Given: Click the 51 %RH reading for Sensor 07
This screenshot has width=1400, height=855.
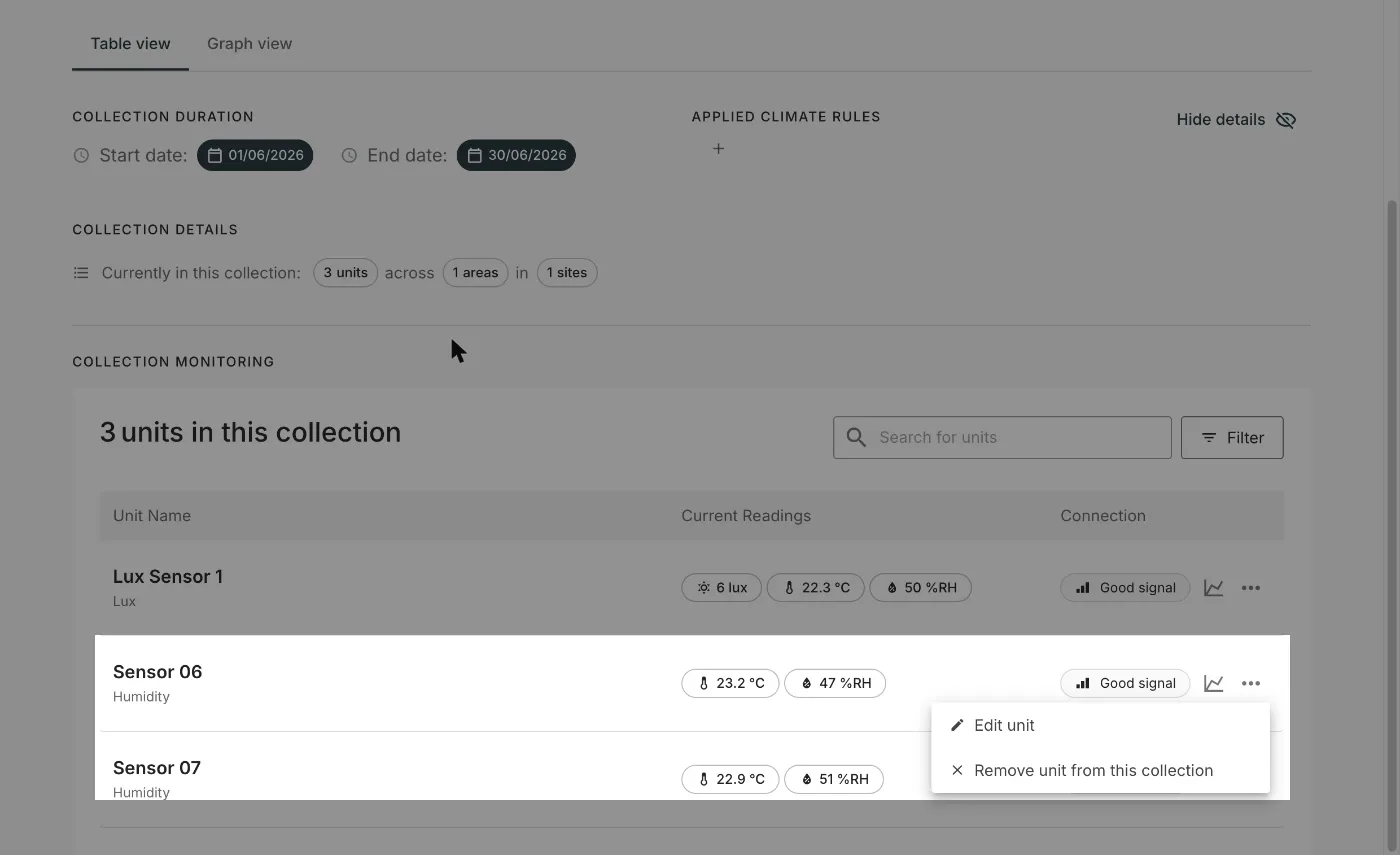Looking at the screenshot, I should click(834, 779).
